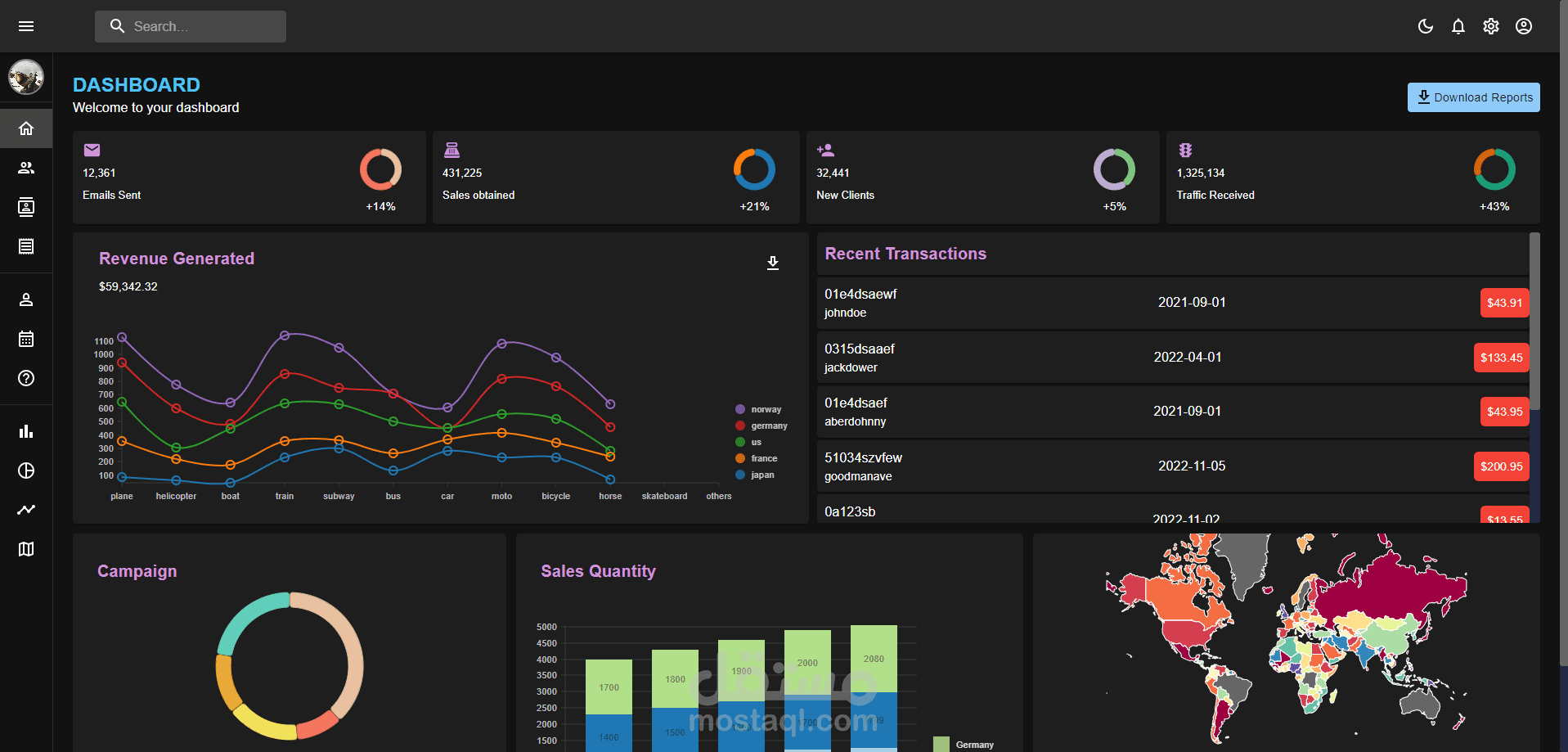Open the Bar chart sidebar icon
Viewport: 1568px width, 752px height.
[26, 431]
